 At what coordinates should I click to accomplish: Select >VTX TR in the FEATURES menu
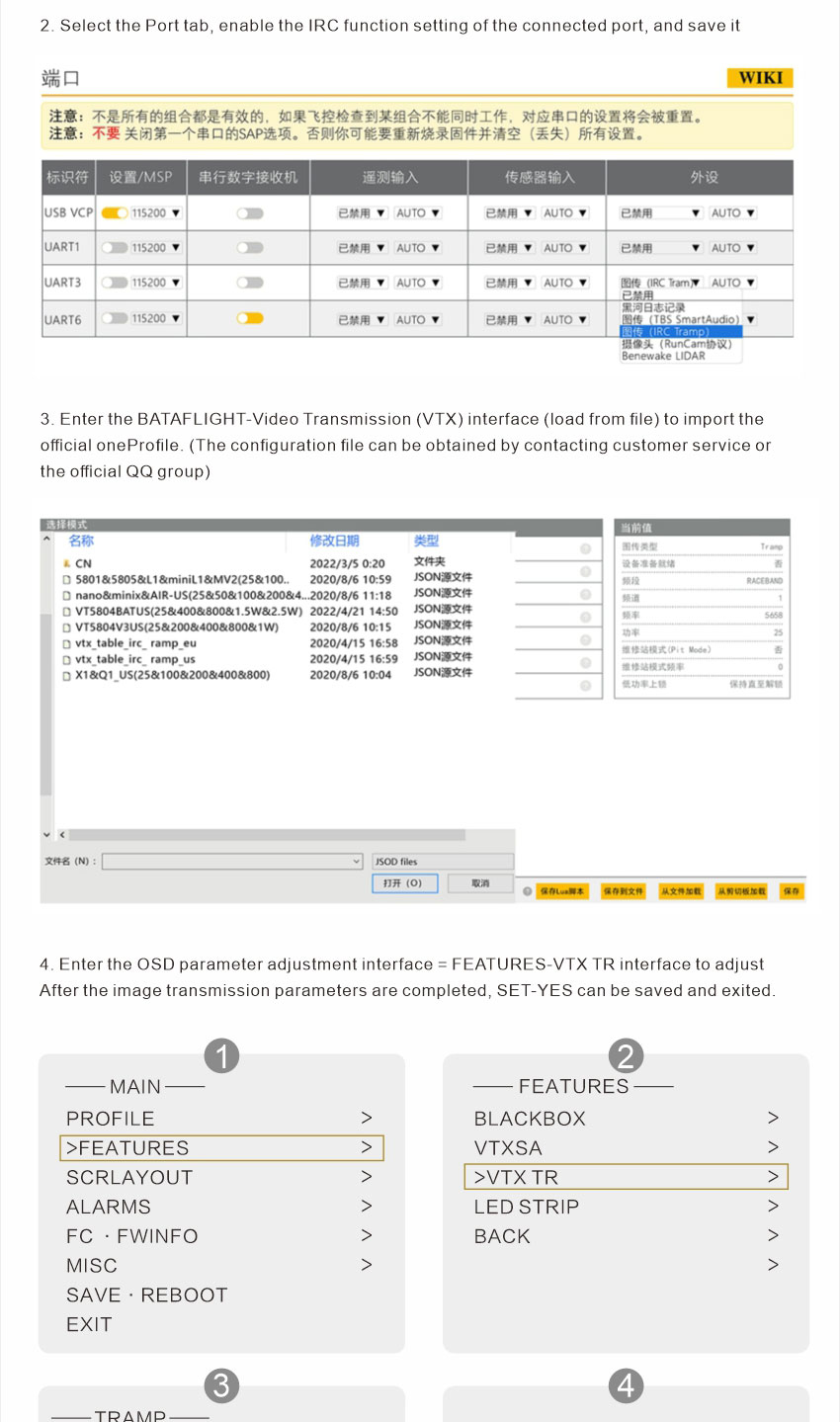coord(626,1177)
